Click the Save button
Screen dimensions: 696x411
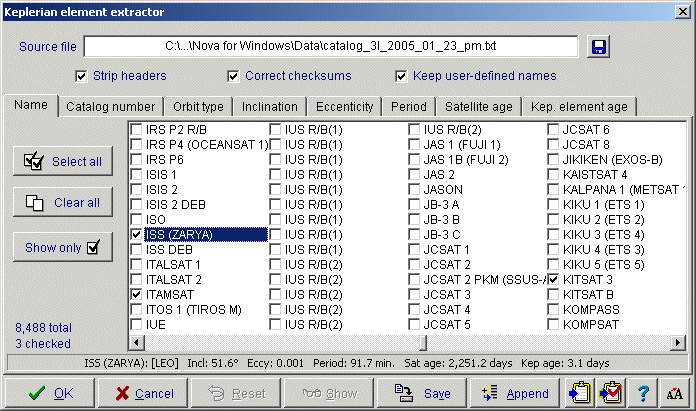click(422, 393)
